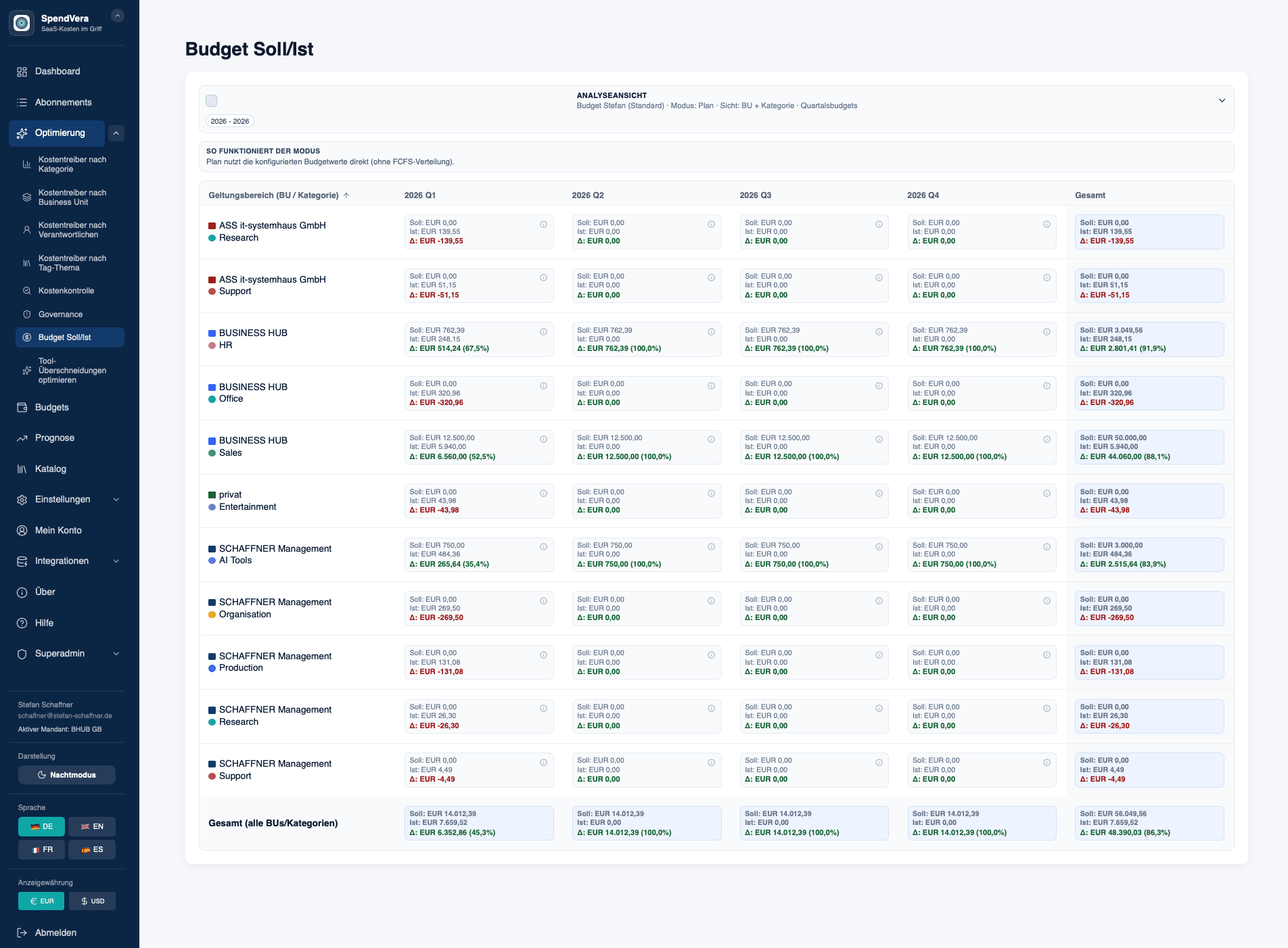Viewport: 1288px width, 948px height.
Task: Click blue swatch beside BUSINESS HUB HR
Action: pos(212,333)
